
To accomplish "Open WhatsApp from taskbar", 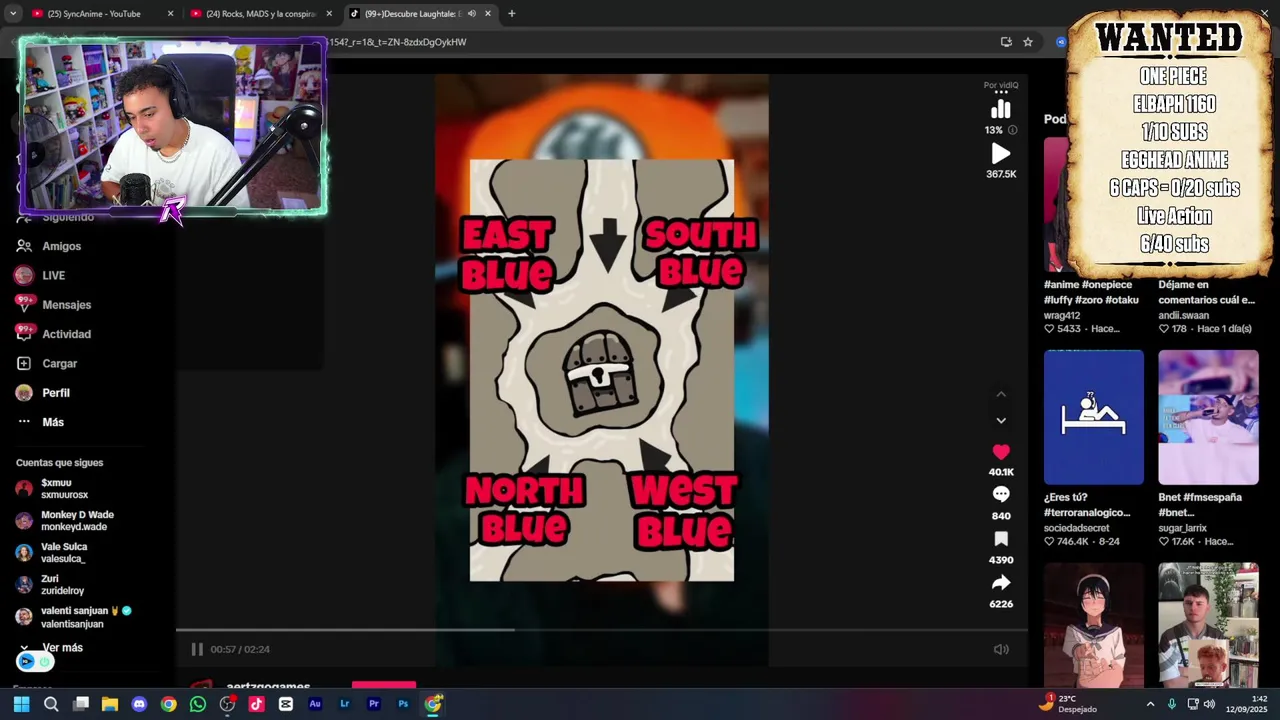I will [x=198, y=704].
